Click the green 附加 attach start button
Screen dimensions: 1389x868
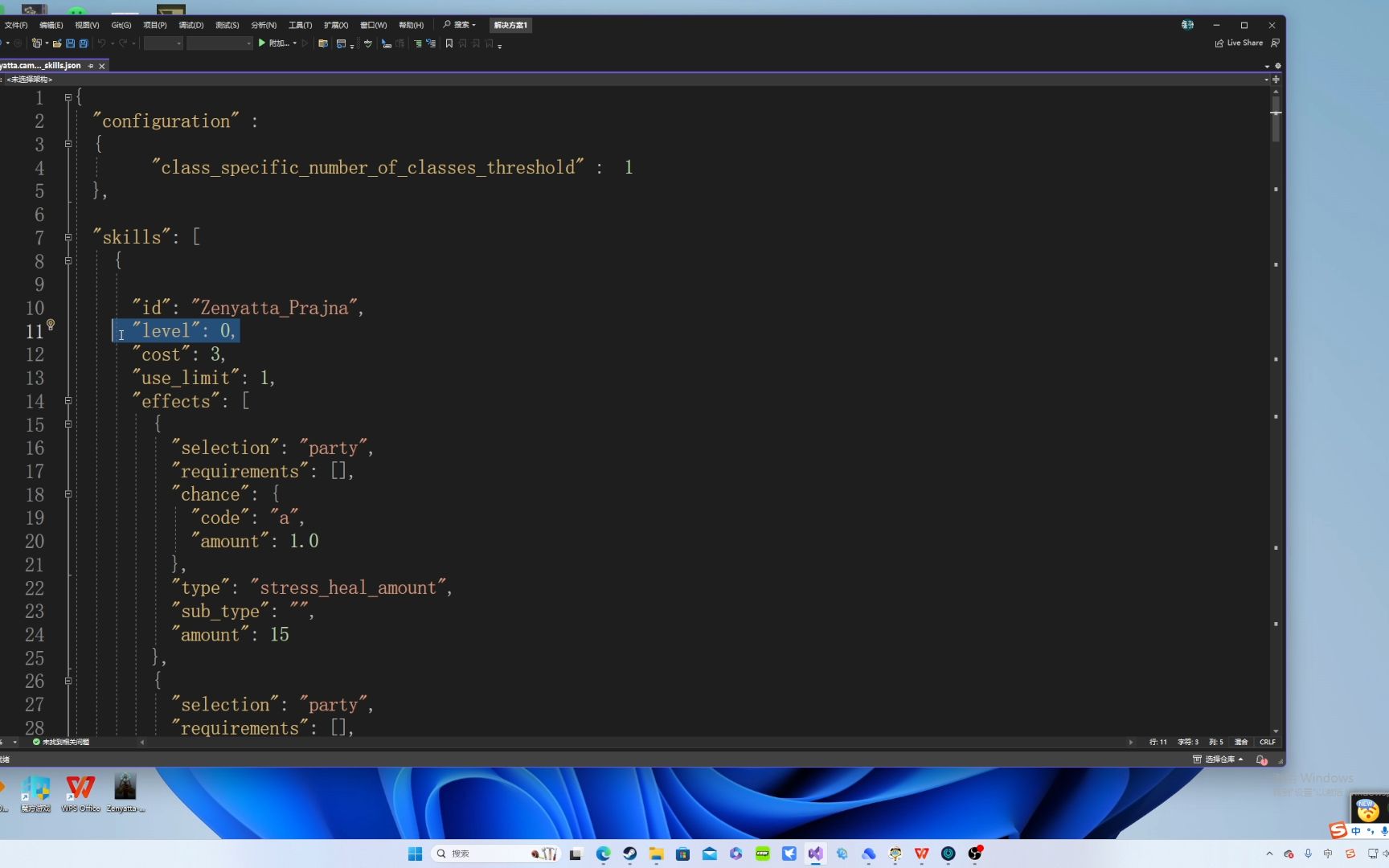[x=273, y=43]
